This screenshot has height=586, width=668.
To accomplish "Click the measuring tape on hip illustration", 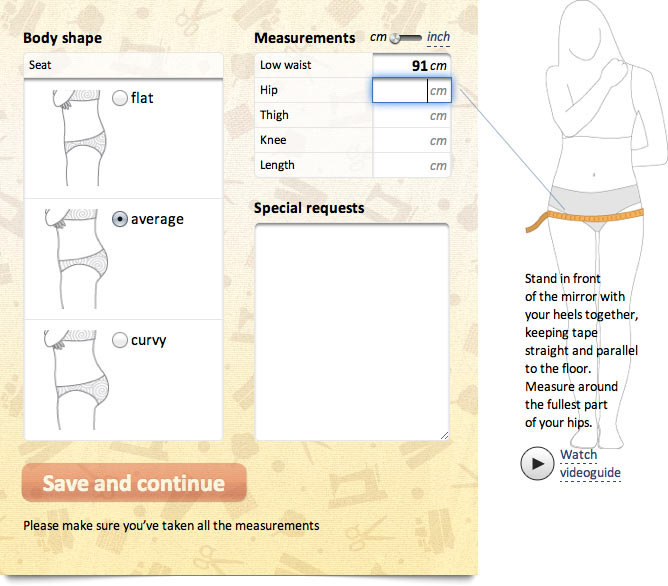I will (588, 213).
